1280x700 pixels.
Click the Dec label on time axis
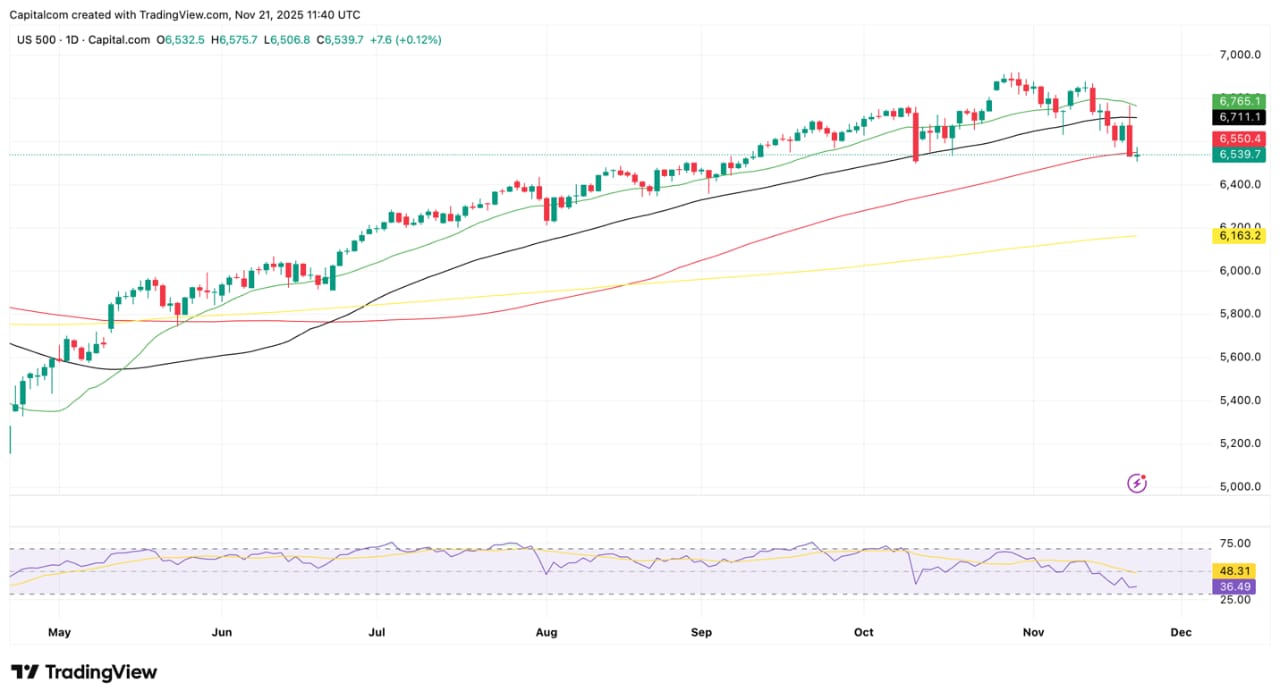(x=1181, y=632)
